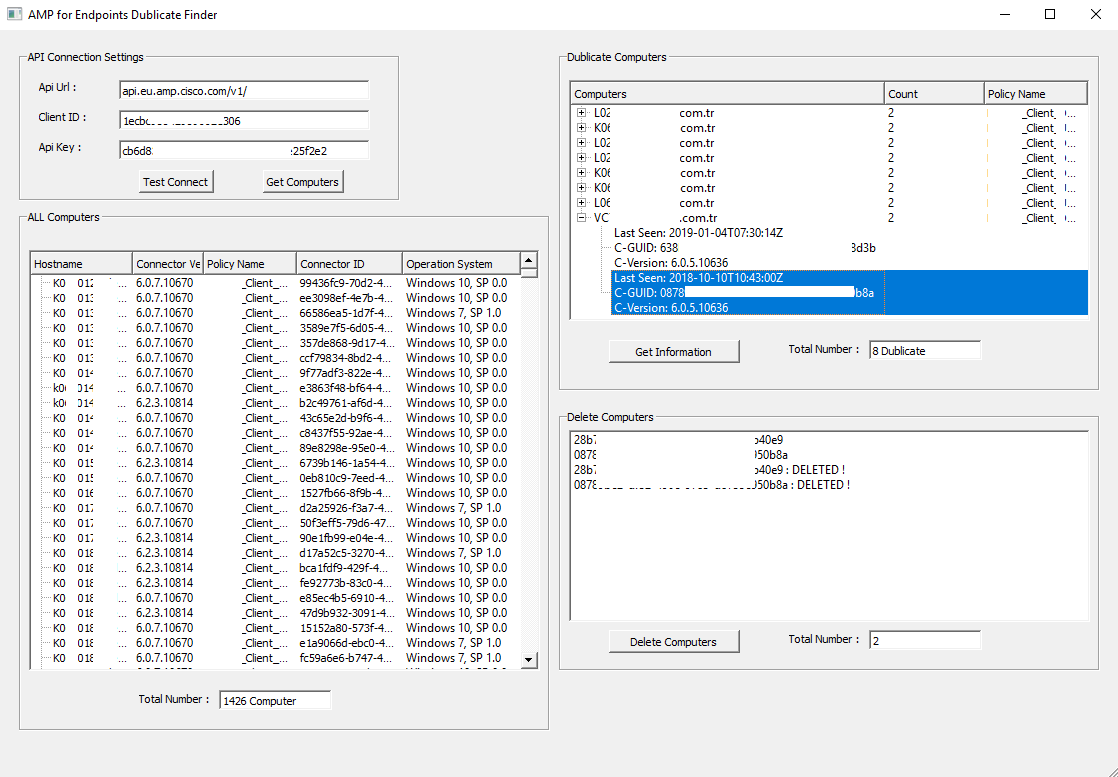Click the '1426 Computer' total number field
This screenshot has height=777, width=1118.
coord(275,701)
